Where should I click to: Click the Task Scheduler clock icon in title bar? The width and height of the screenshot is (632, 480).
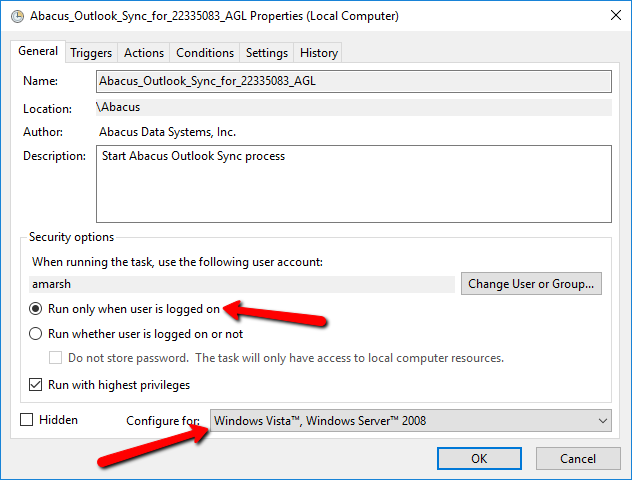point(17,17)
